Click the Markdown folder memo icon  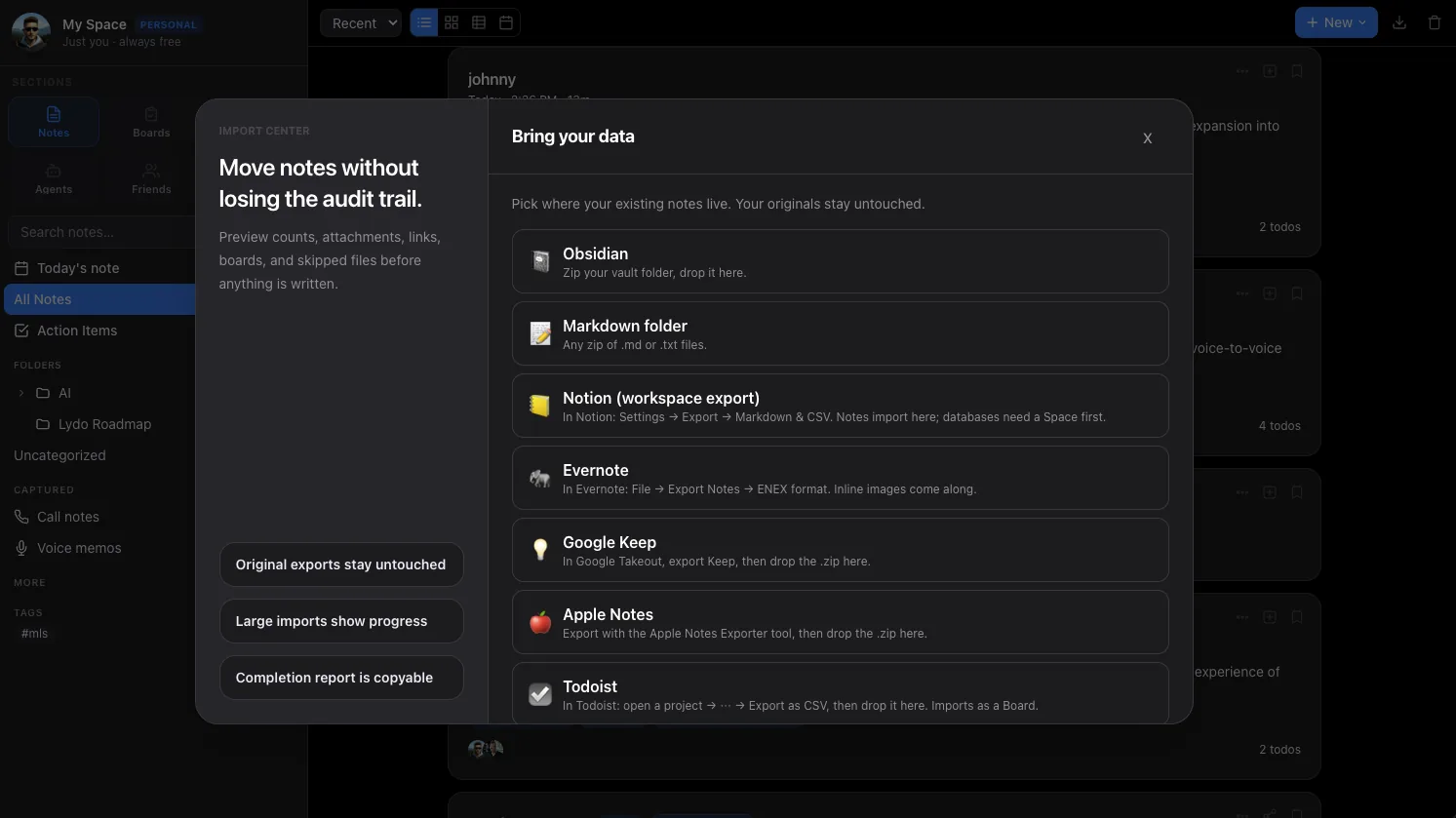(540, 333)
